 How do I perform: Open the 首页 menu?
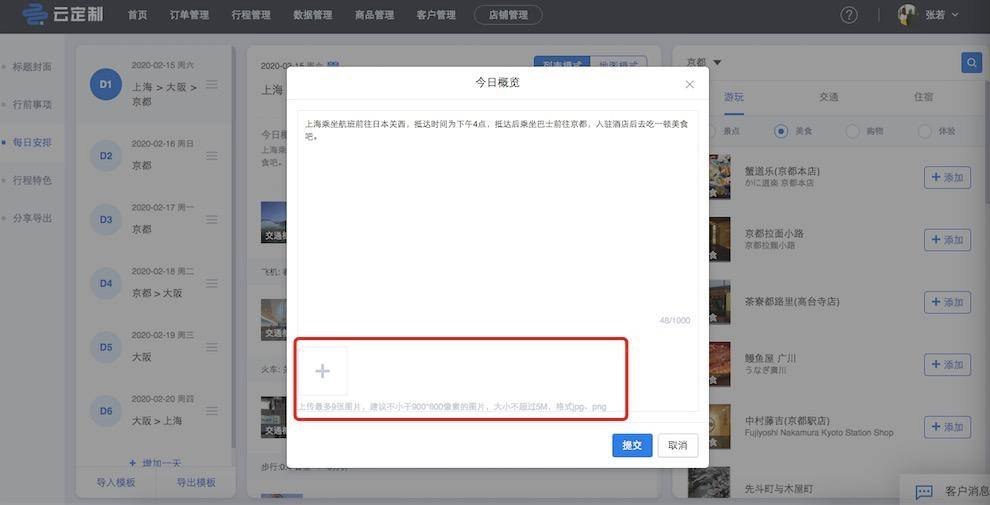click(x=137, y=15)
